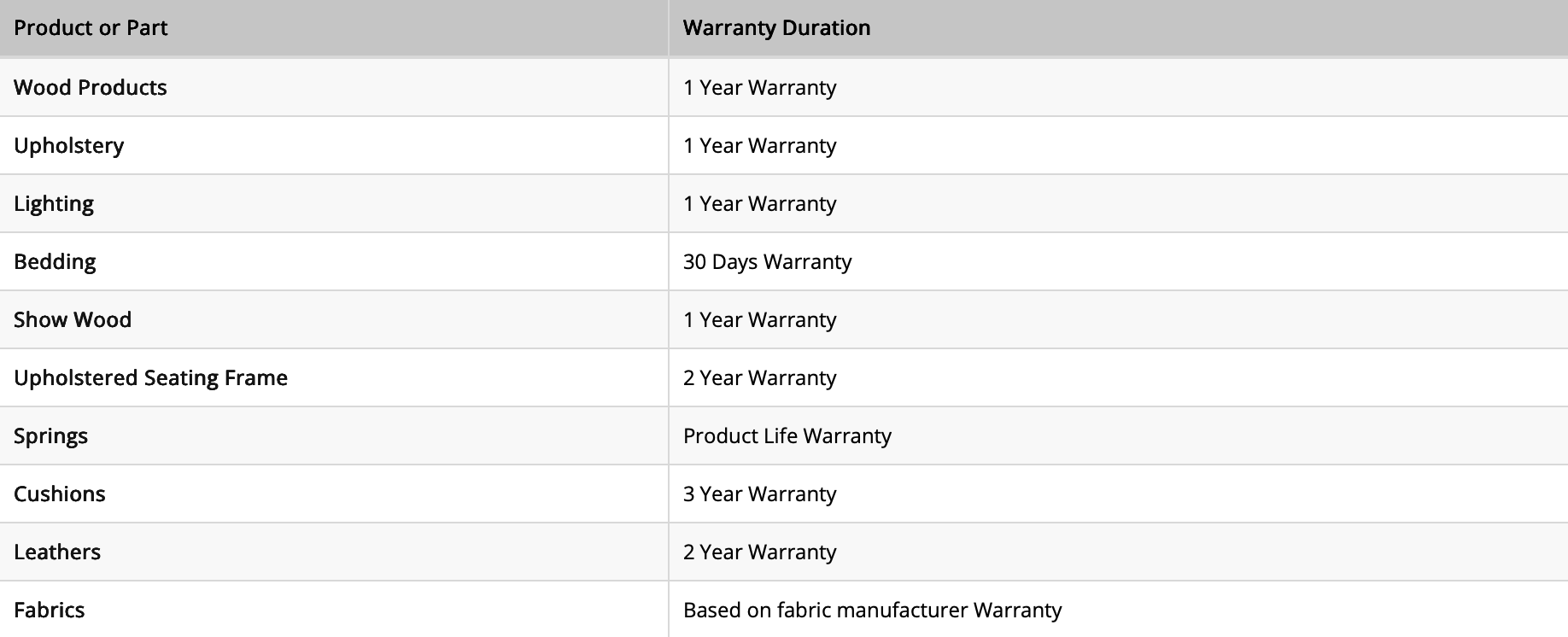Image resolution: width=1568 pixels, height=637 pixels.
Task: Select the Wood Products row label
Action: tap(91, 87)
